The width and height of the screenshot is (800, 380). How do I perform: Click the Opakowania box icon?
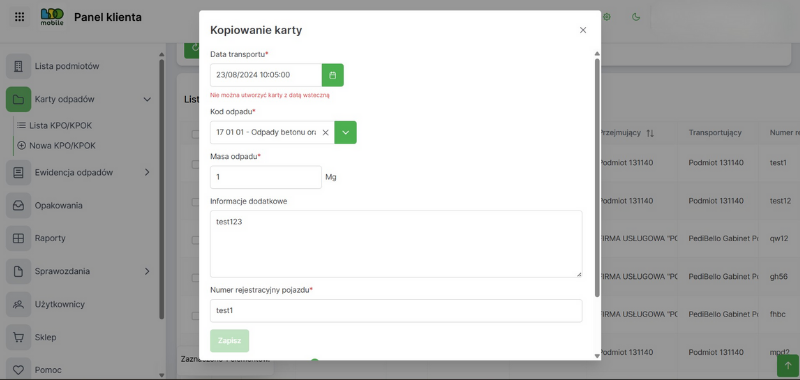click(18, 206)
